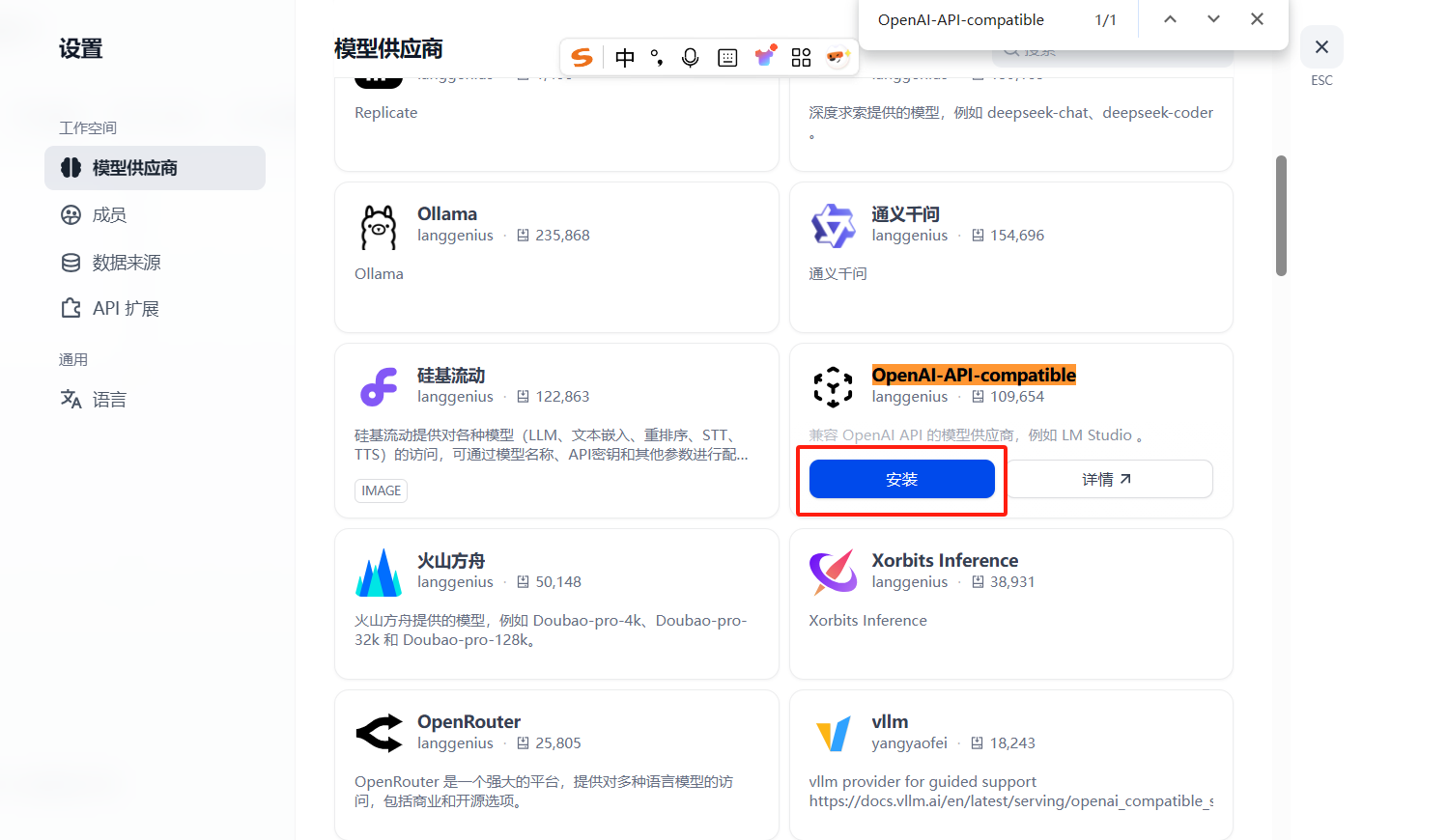This screenshot has height=840, width=1448.
Task: Jump to previous search match arrow
Action: (1170, 18)
